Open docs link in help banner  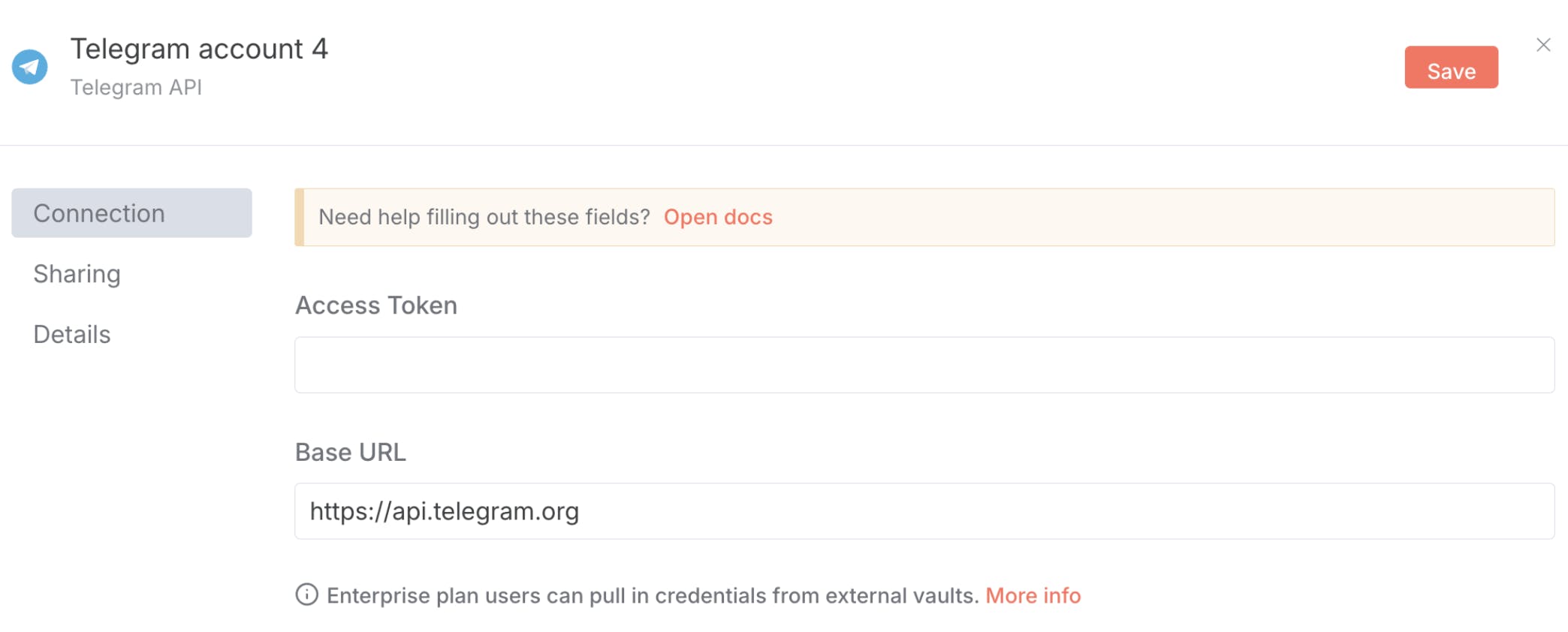(718, 217)
